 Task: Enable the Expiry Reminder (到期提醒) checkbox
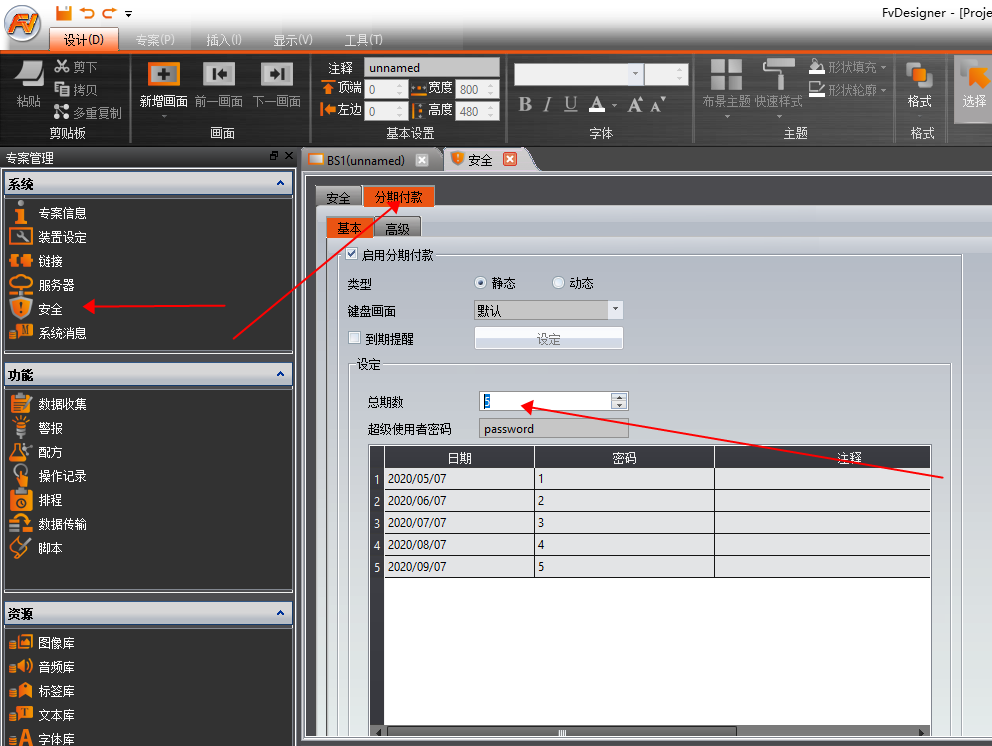tap(354, 338)
